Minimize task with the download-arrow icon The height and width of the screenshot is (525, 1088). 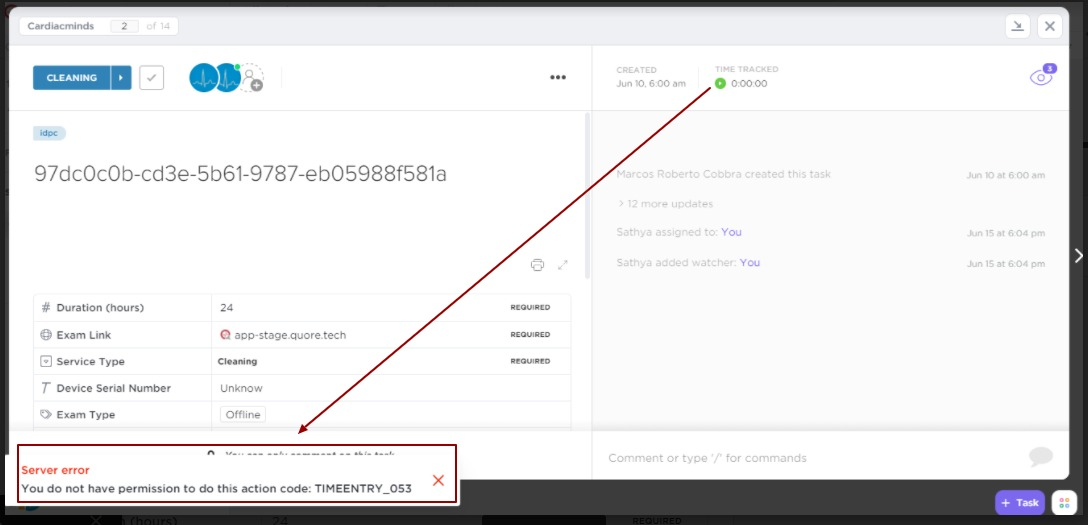pyautogui.click(x=1017, y=26)
